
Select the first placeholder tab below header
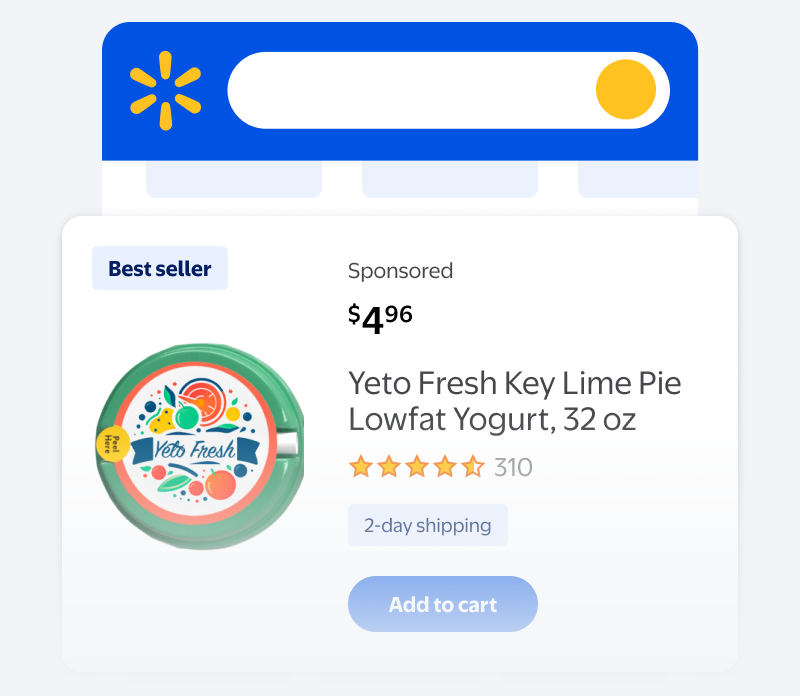pos(234,178)
